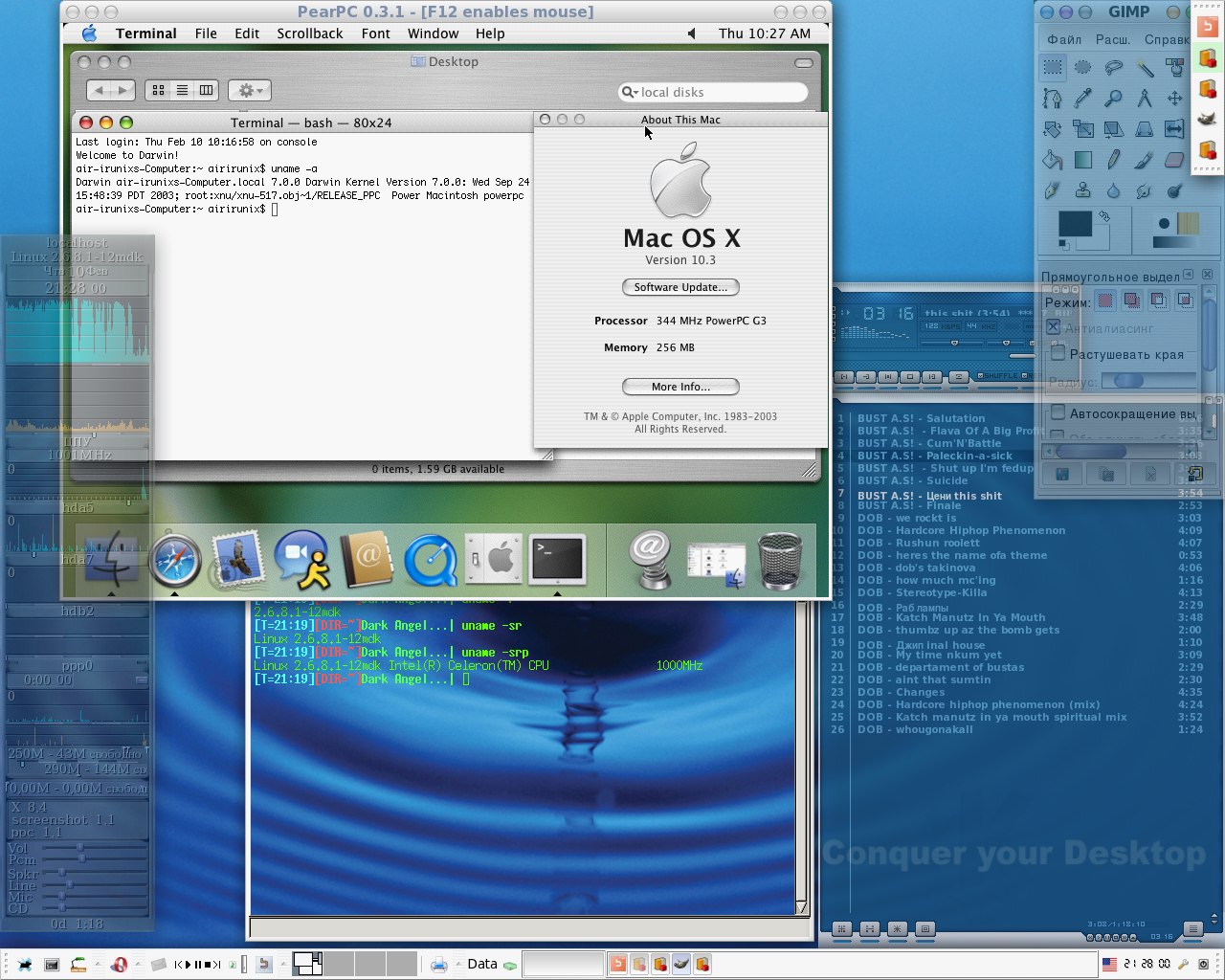Open the GIMP tool options tab menu arrow
The width and height of the screenshot is (1225, 980).
pyautogui.click(x=1188, y=275)
